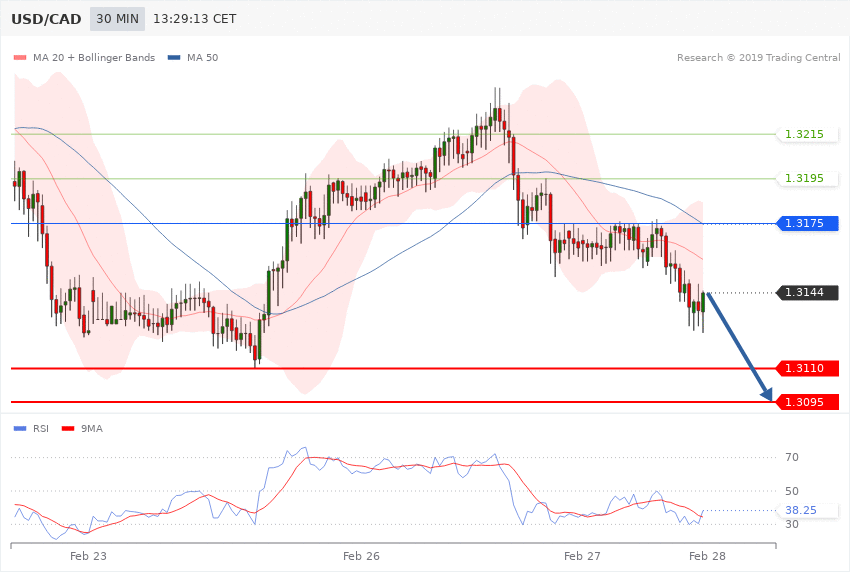Click the RSI 30 axis label
Image resolution: width=850 pixels, height=576 pixels.
(792, 524)
